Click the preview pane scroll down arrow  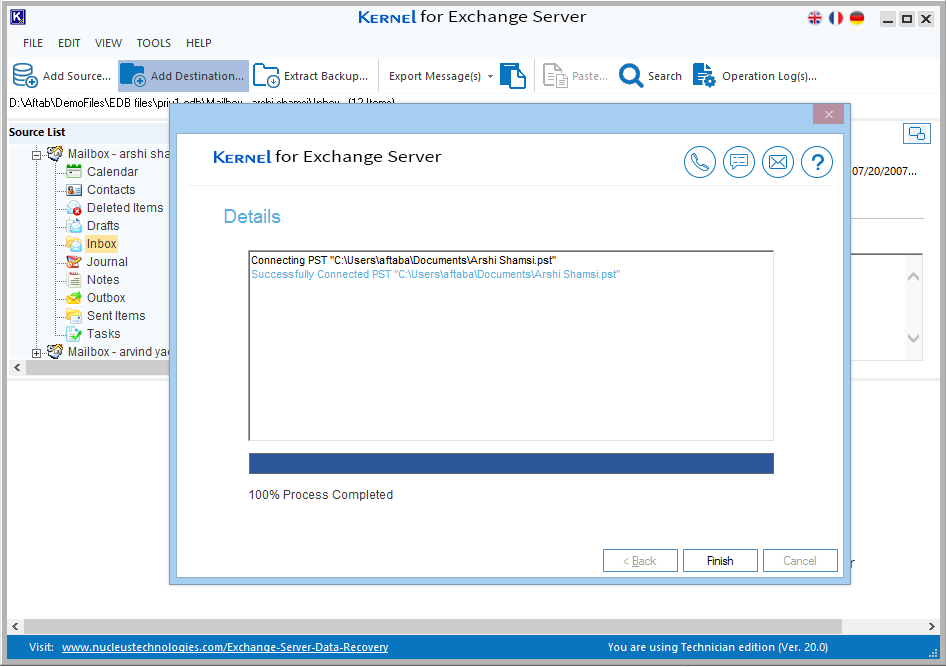pyautogui.click(x=913, y=338)
